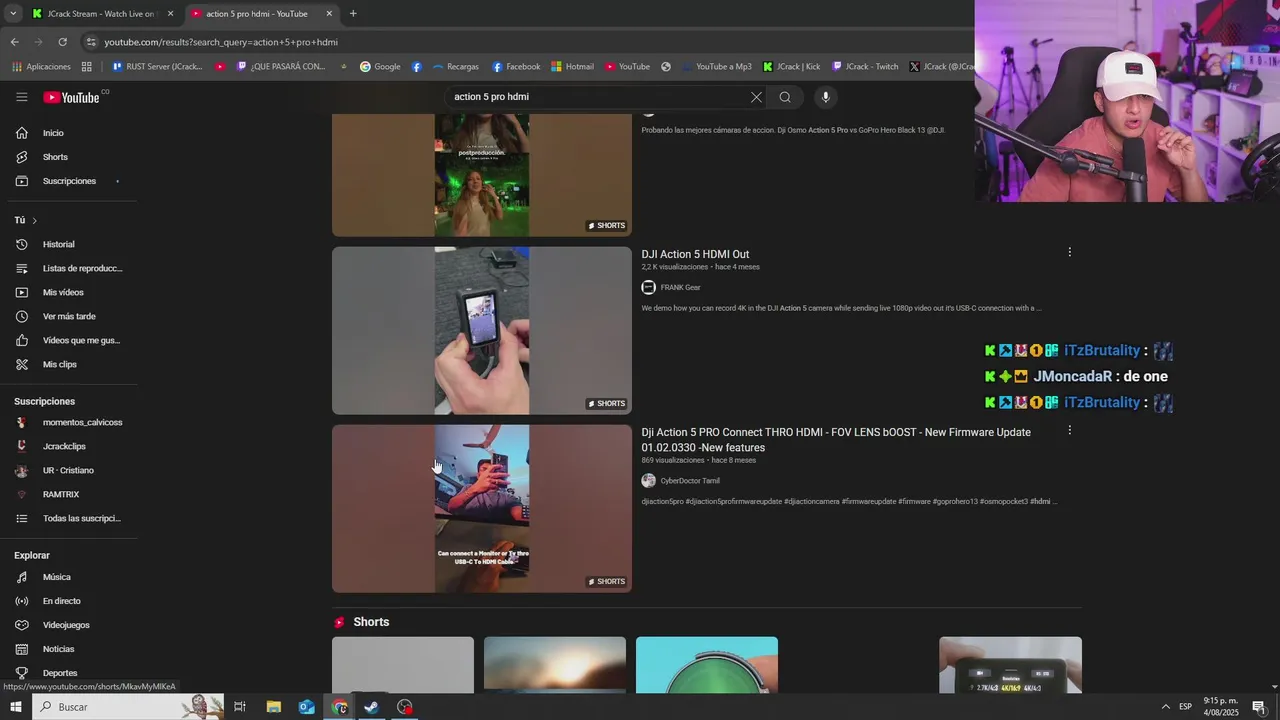
Task: Click the YouTube logo
Action: (71, 97)
